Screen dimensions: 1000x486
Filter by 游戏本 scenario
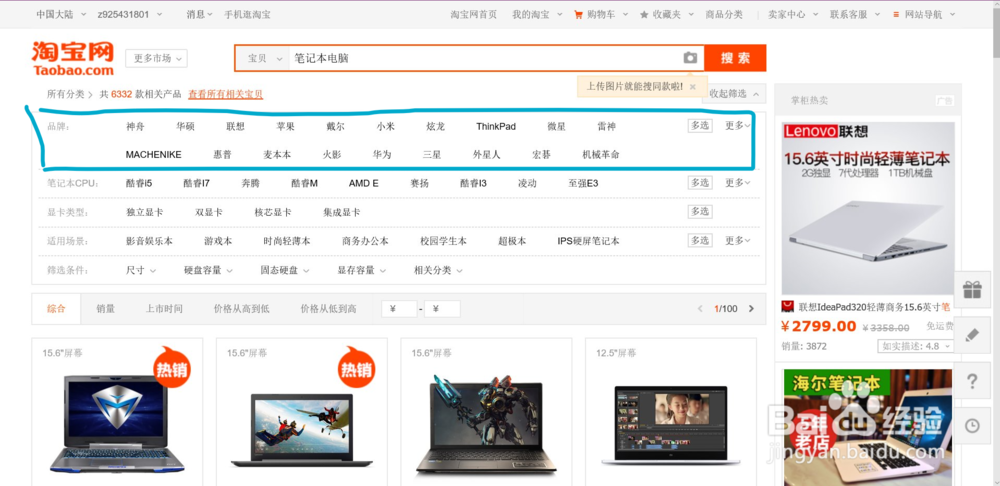pos(218,241)
